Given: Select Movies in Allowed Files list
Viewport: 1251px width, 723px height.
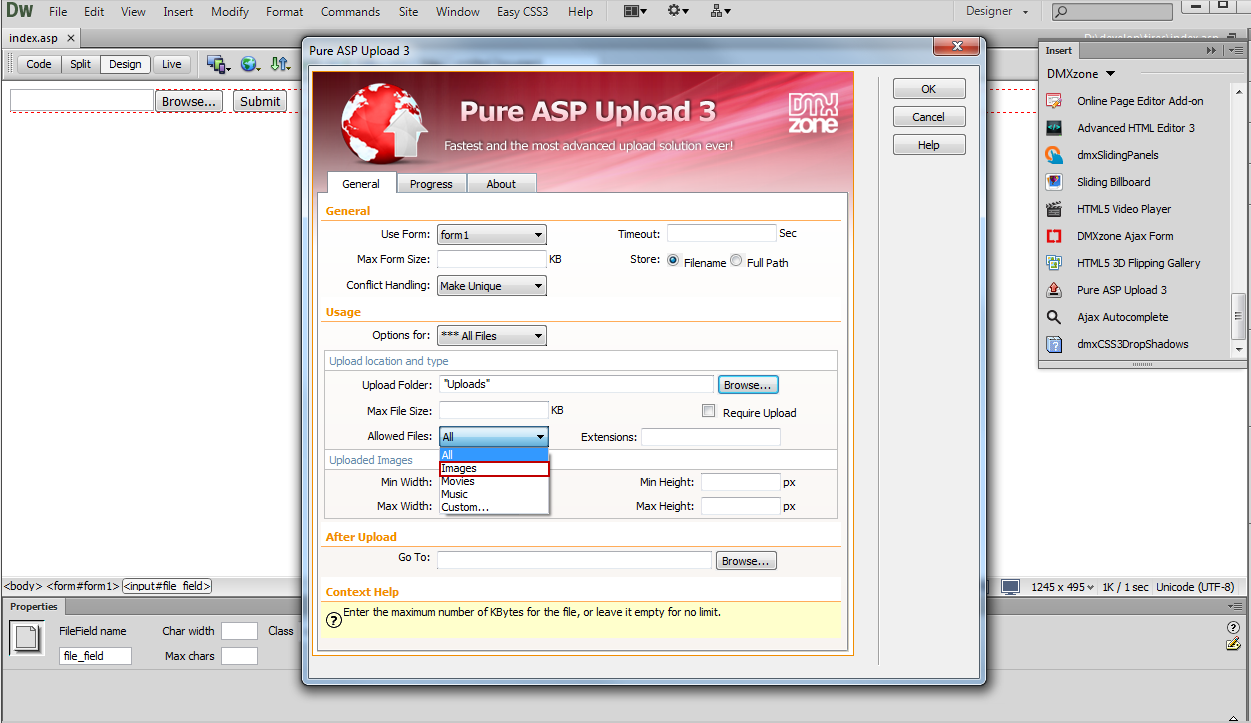Looking at the screenshot, I should tap(494, 481).
